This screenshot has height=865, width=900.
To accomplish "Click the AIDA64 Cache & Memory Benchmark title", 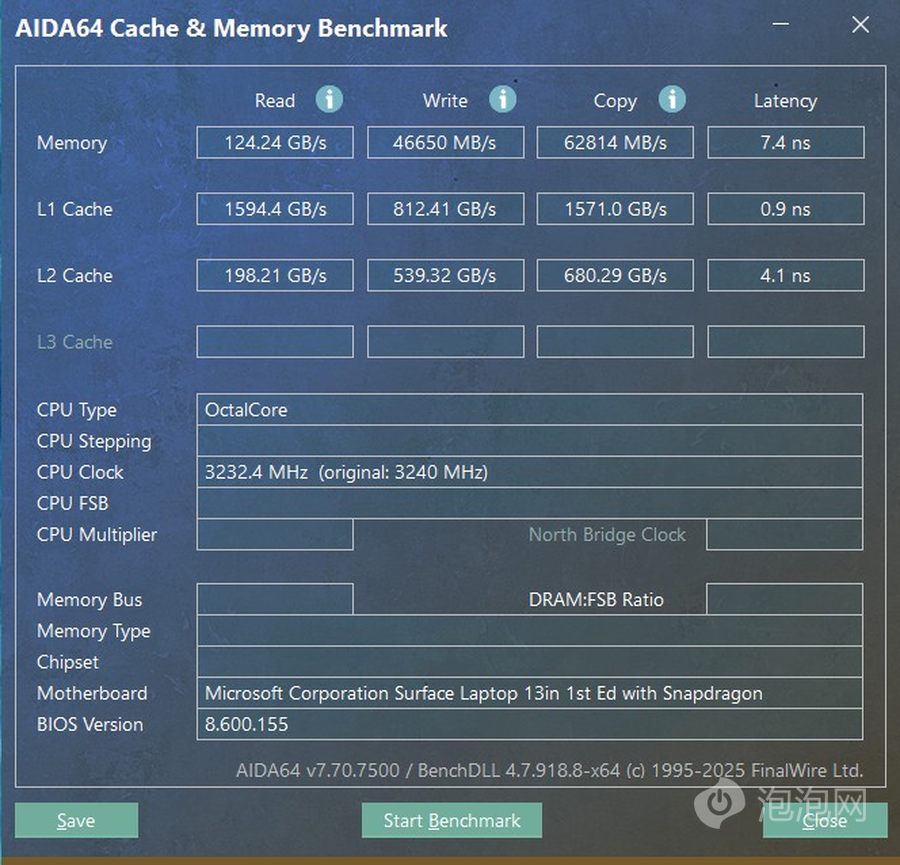I will coord(231,28).
